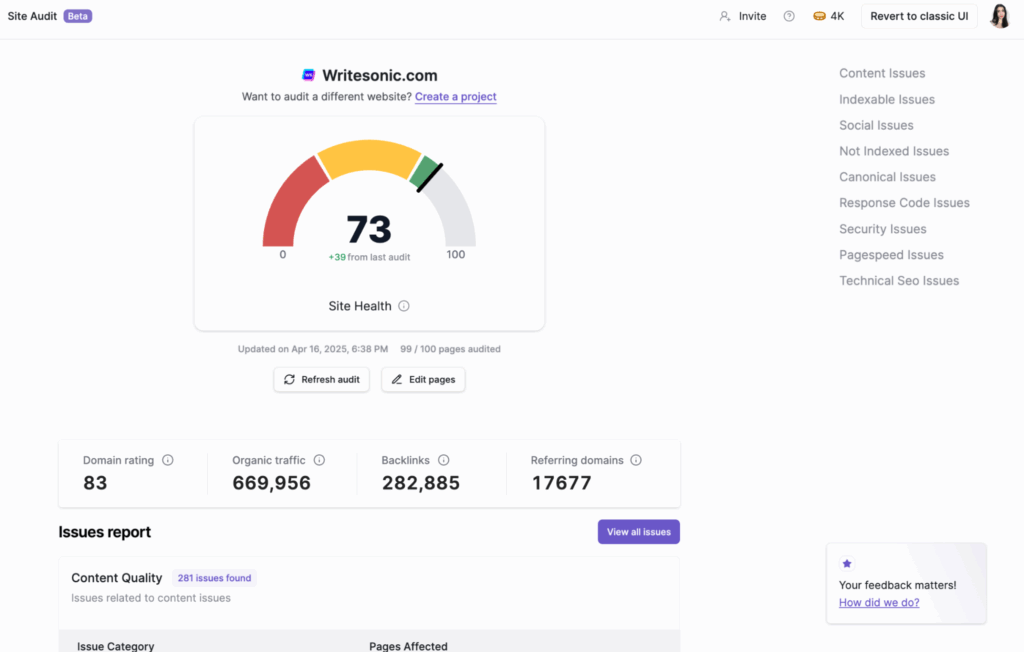Click the +39 from last audit text
1024x652 pixels.
[x=370, y=257]
